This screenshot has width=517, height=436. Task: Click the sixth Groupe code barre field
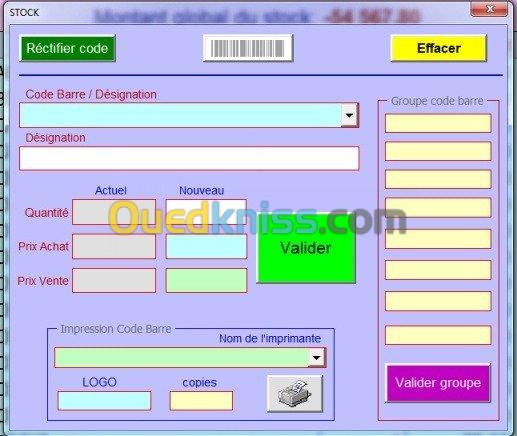point(438,270)
